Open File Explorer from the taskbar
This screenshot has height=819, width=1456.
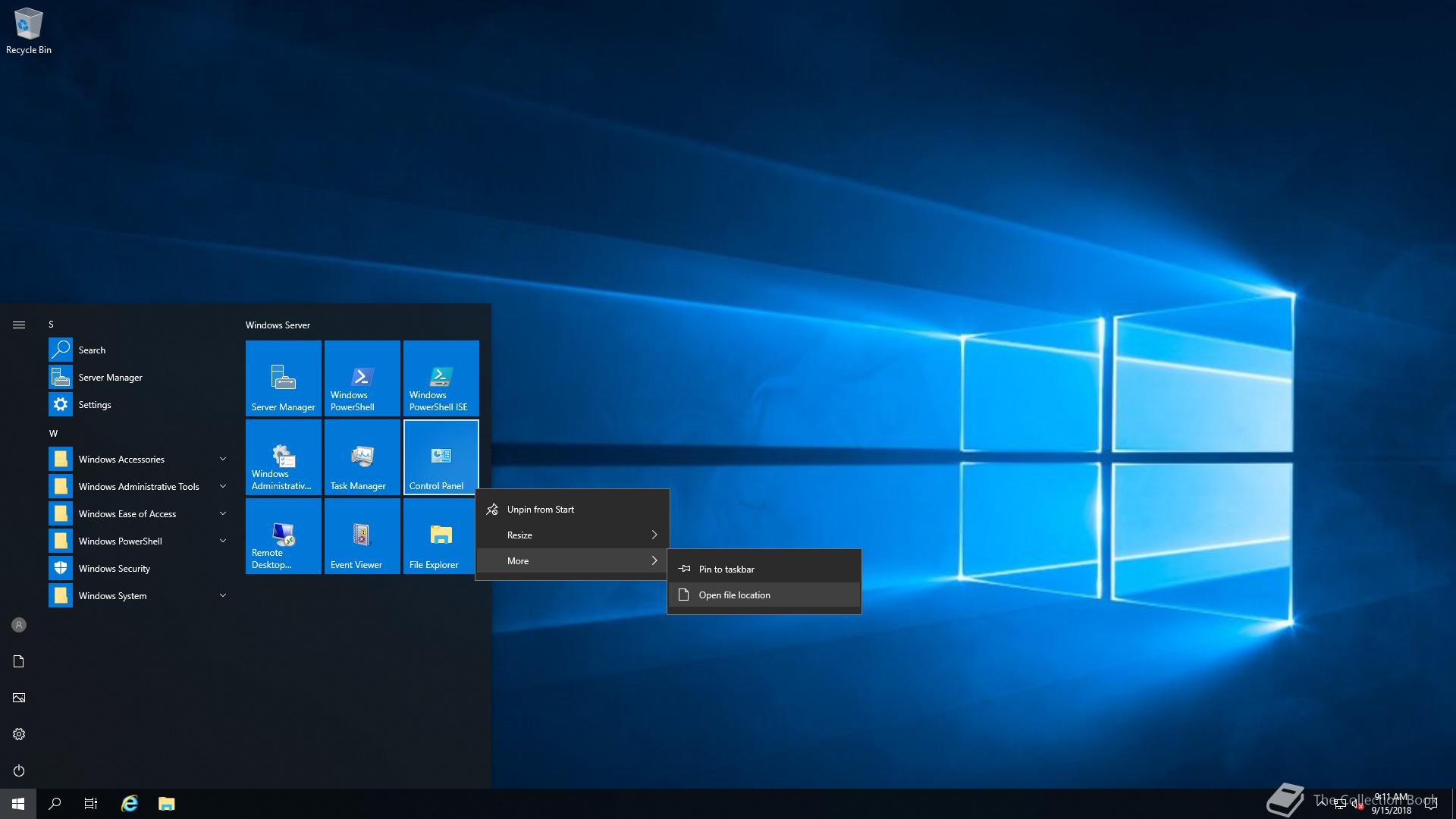coord(167,804)
